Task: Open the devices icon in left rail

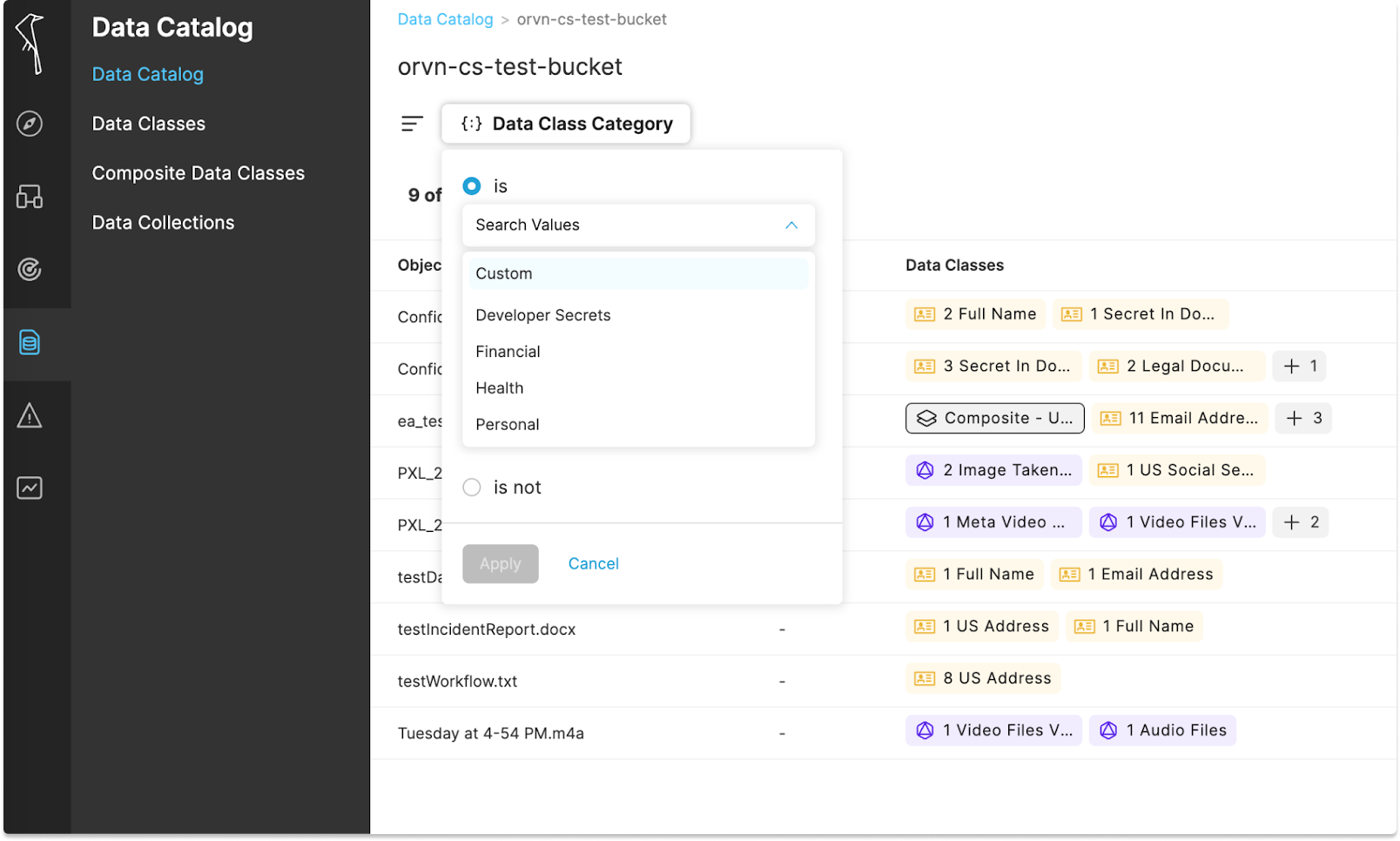Action: coord(30,197)
